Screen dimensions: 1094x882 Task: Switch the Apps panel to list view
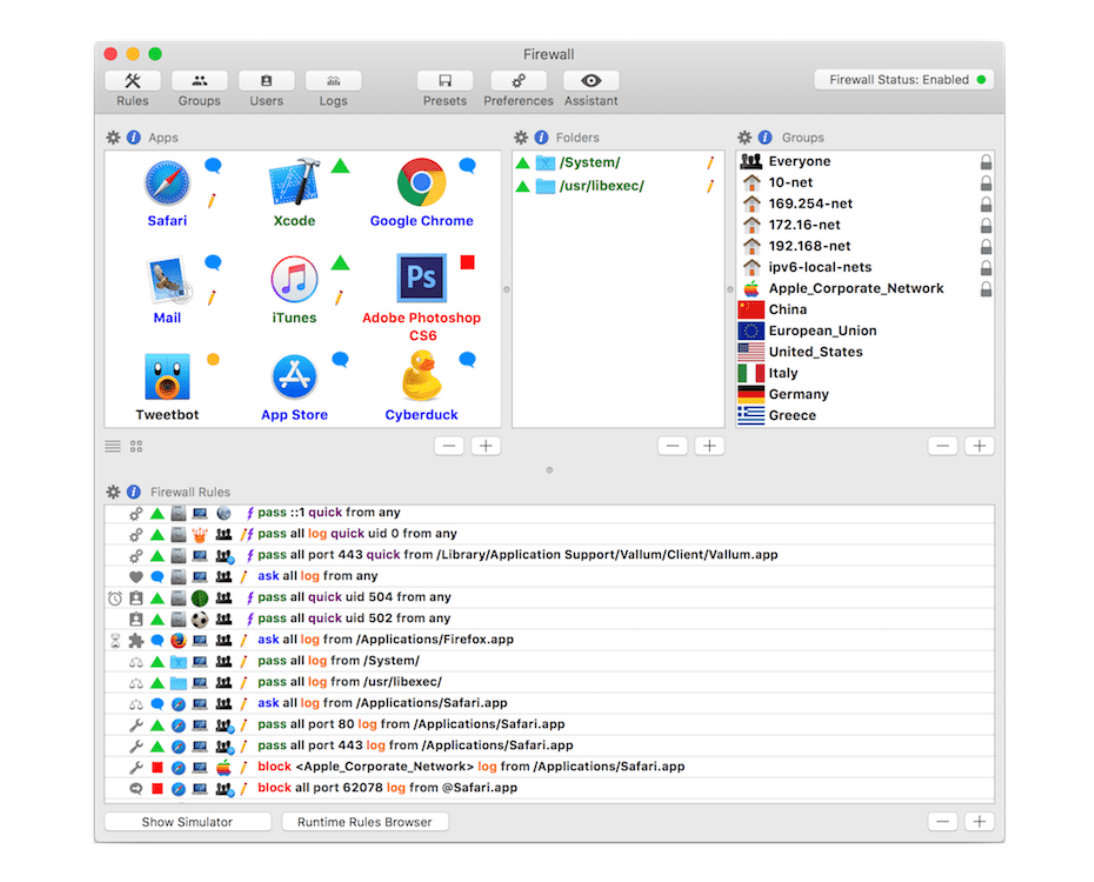[x=113, y=446]
